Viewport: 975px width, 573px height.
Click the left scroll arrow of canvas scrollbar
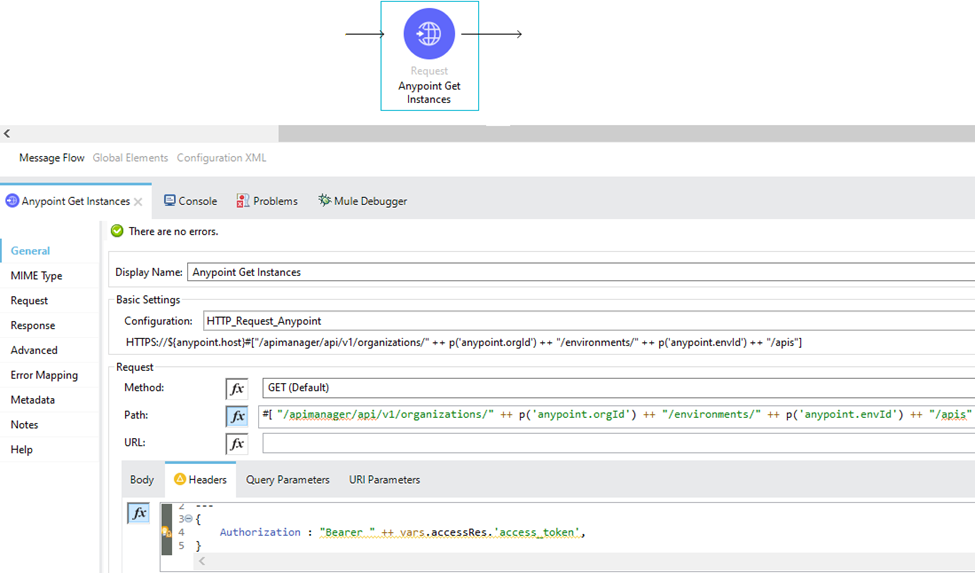coord(7,133)
